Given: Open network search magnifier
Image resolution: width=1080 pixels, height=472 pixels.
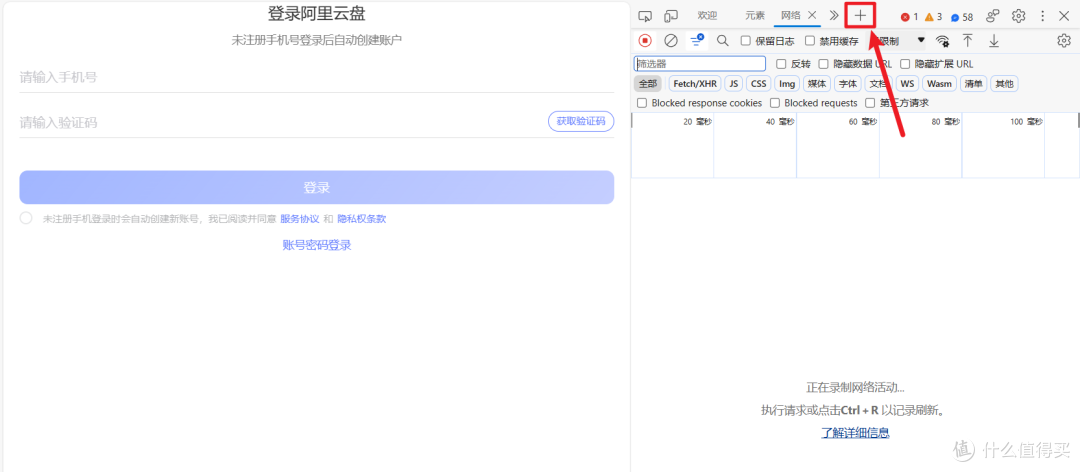Looking at the screenshot, I should point(723,41).
